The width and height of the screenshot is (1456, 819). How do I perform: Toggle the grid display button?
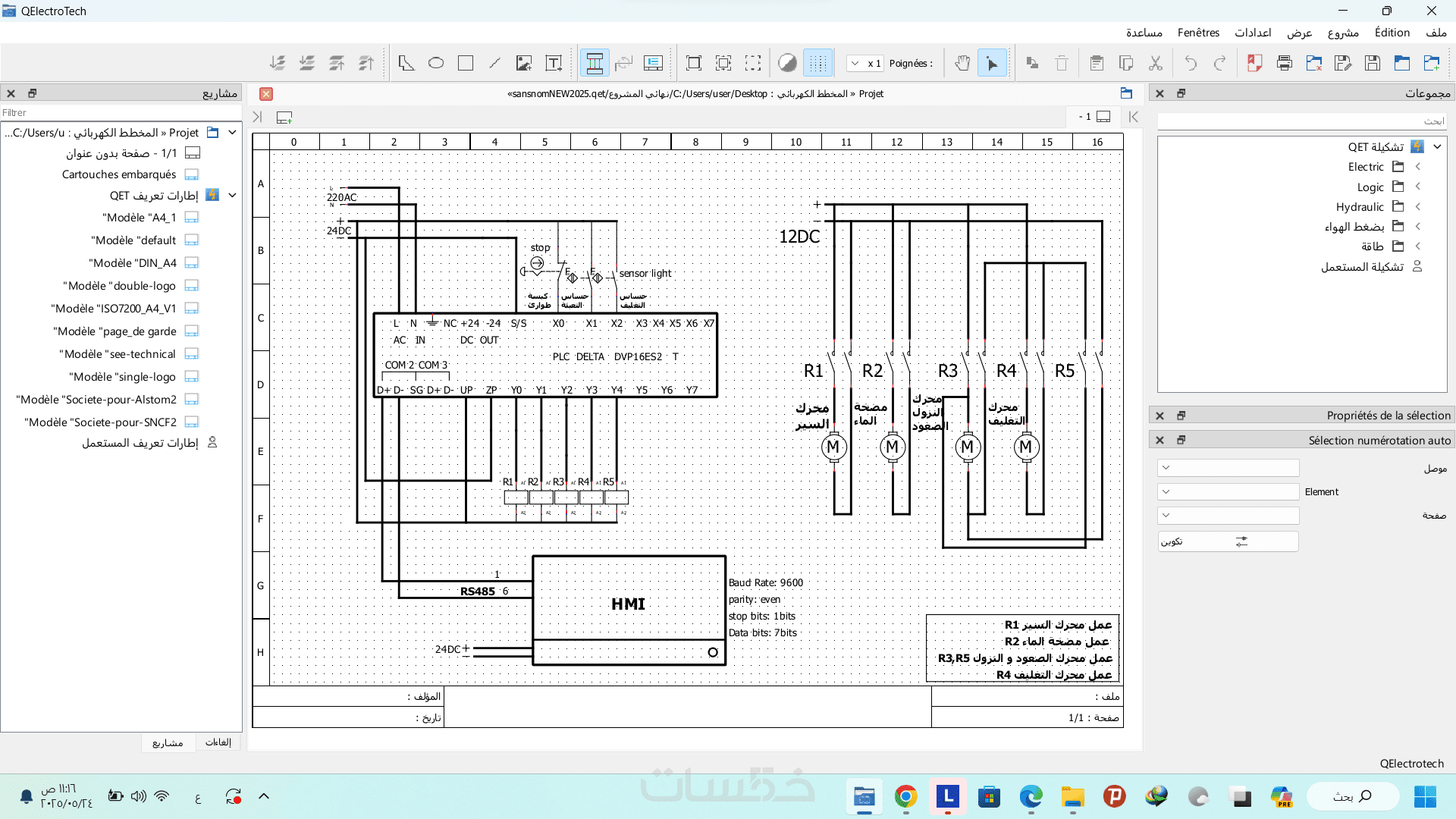[817, 64]
